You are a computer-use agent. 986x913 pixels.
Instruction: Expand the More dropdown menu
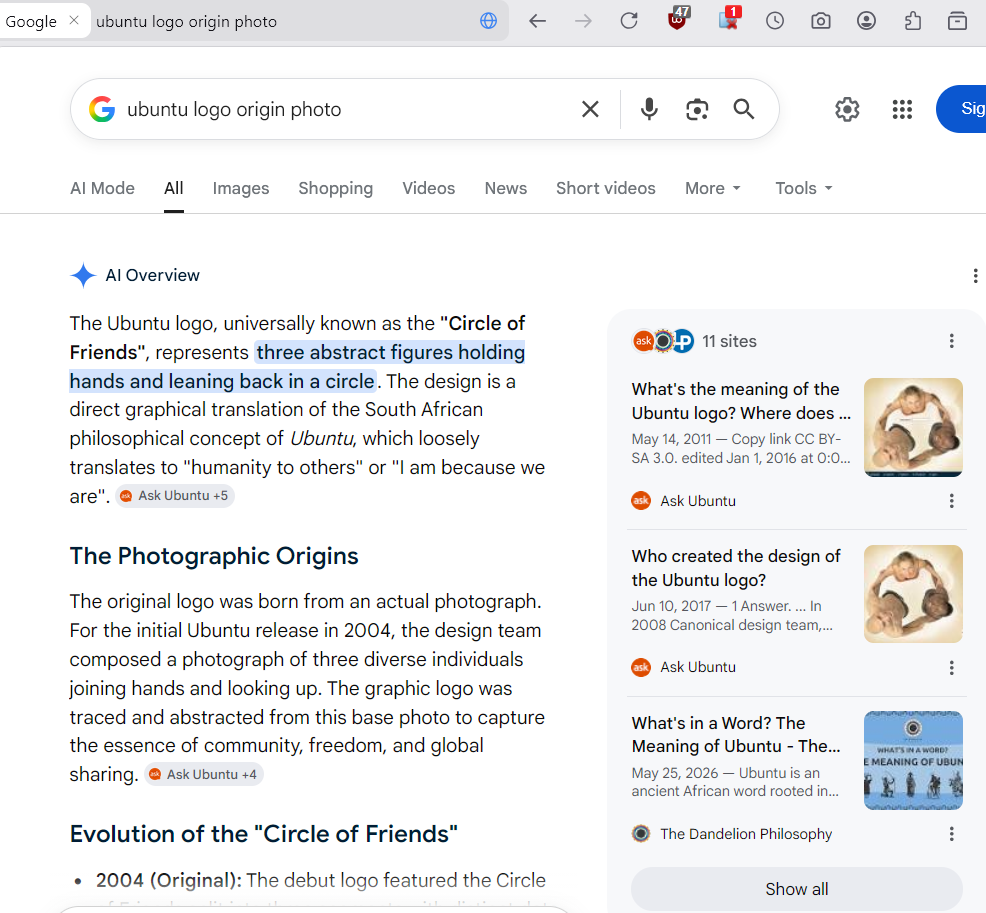713,188
